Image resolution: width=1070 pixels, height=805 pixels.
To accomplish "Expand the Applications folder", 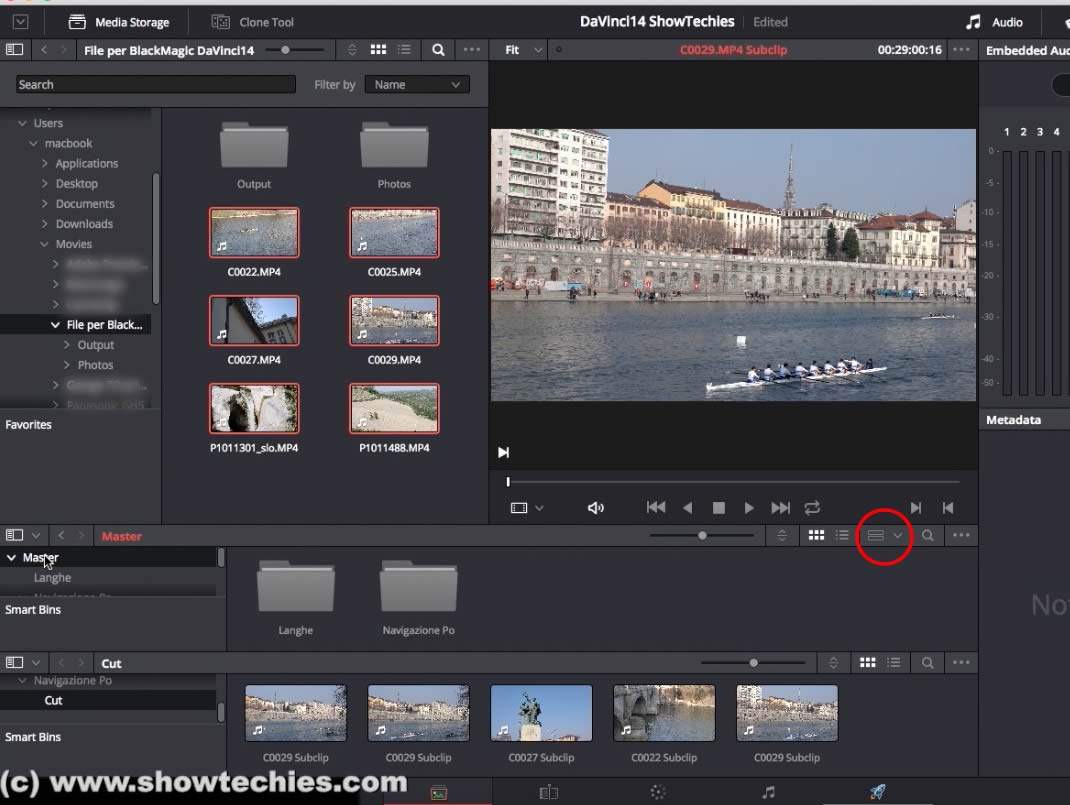I will 44,164.
